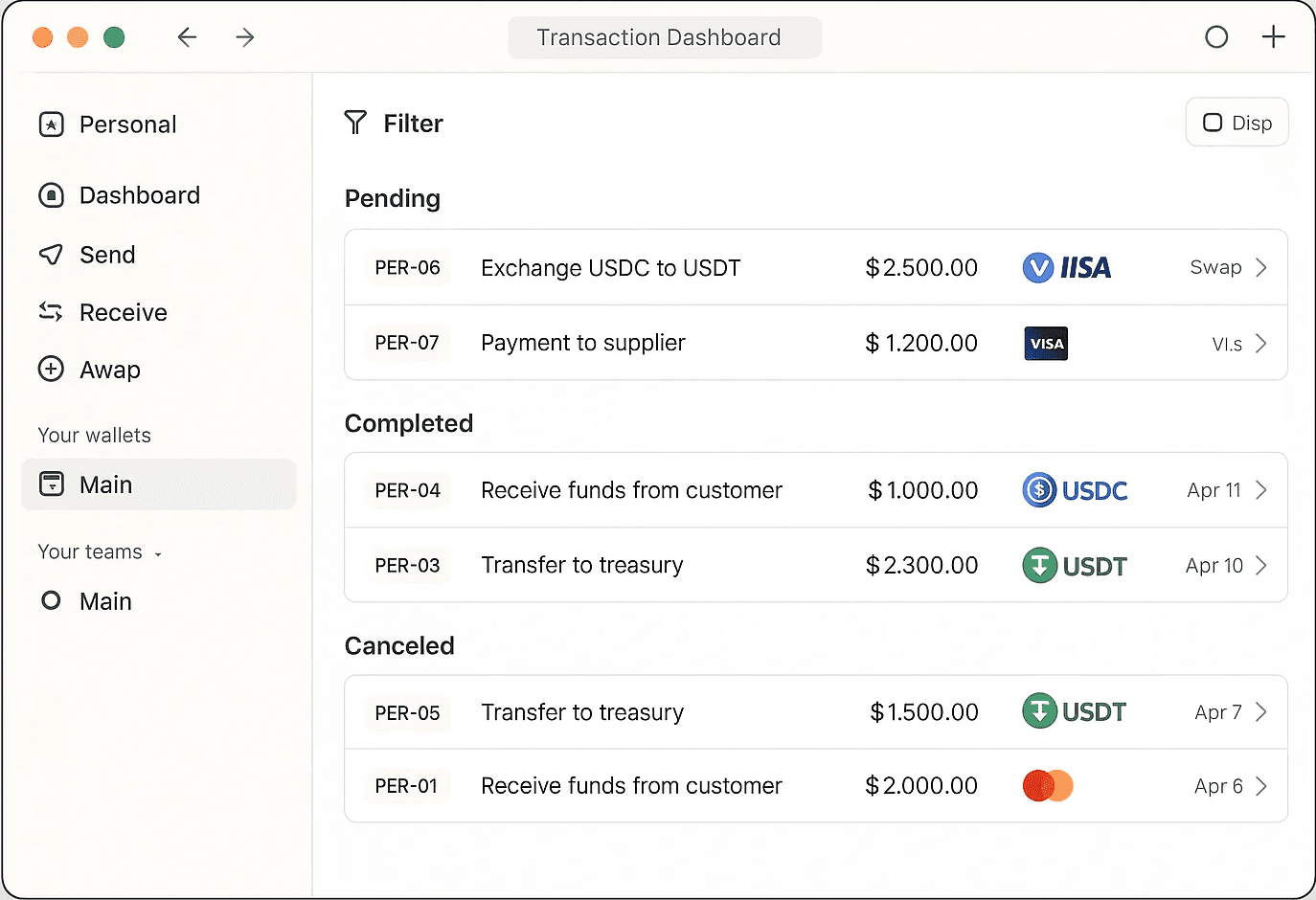Click the PER-05 ID badge
1316x900 pixels.
point(407,712)
